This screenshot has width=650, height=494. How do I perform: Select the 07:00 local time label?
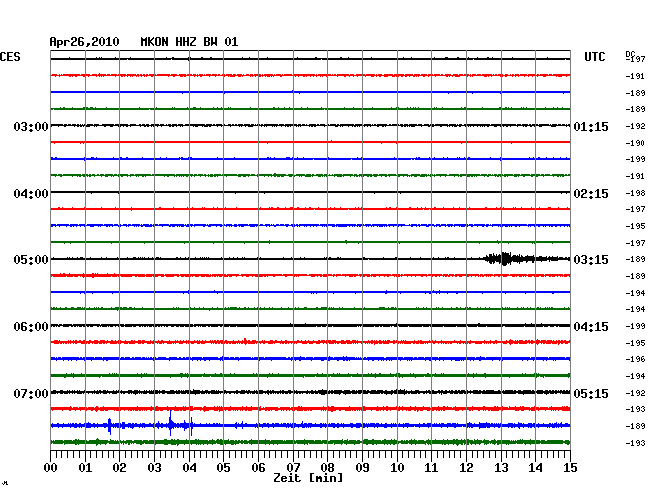pos(31,393)
